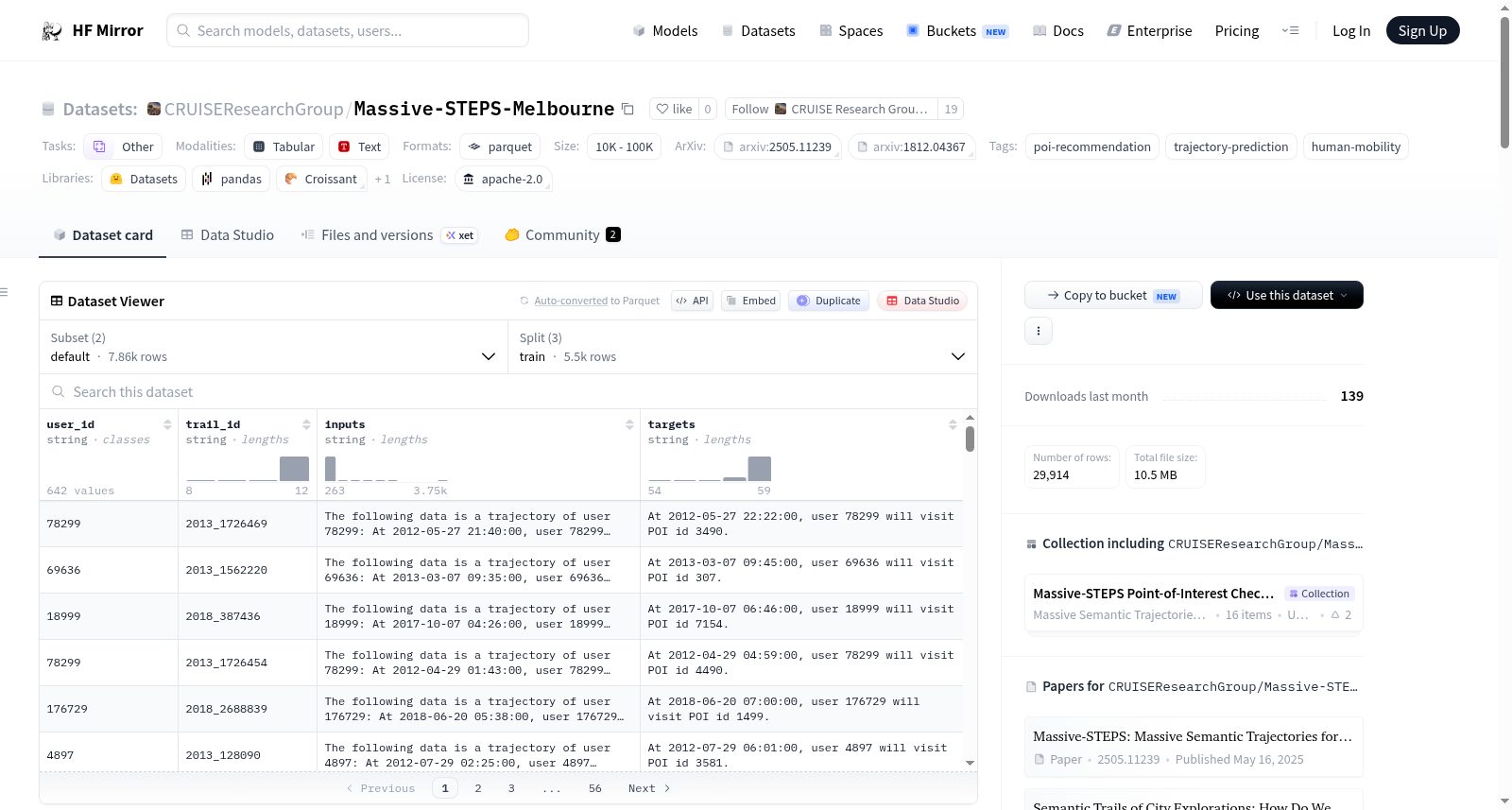Click the API button in Dataset Viewer
This screenshot has height=810, width=1512.
pyautogui.click(x=692, y=301)
